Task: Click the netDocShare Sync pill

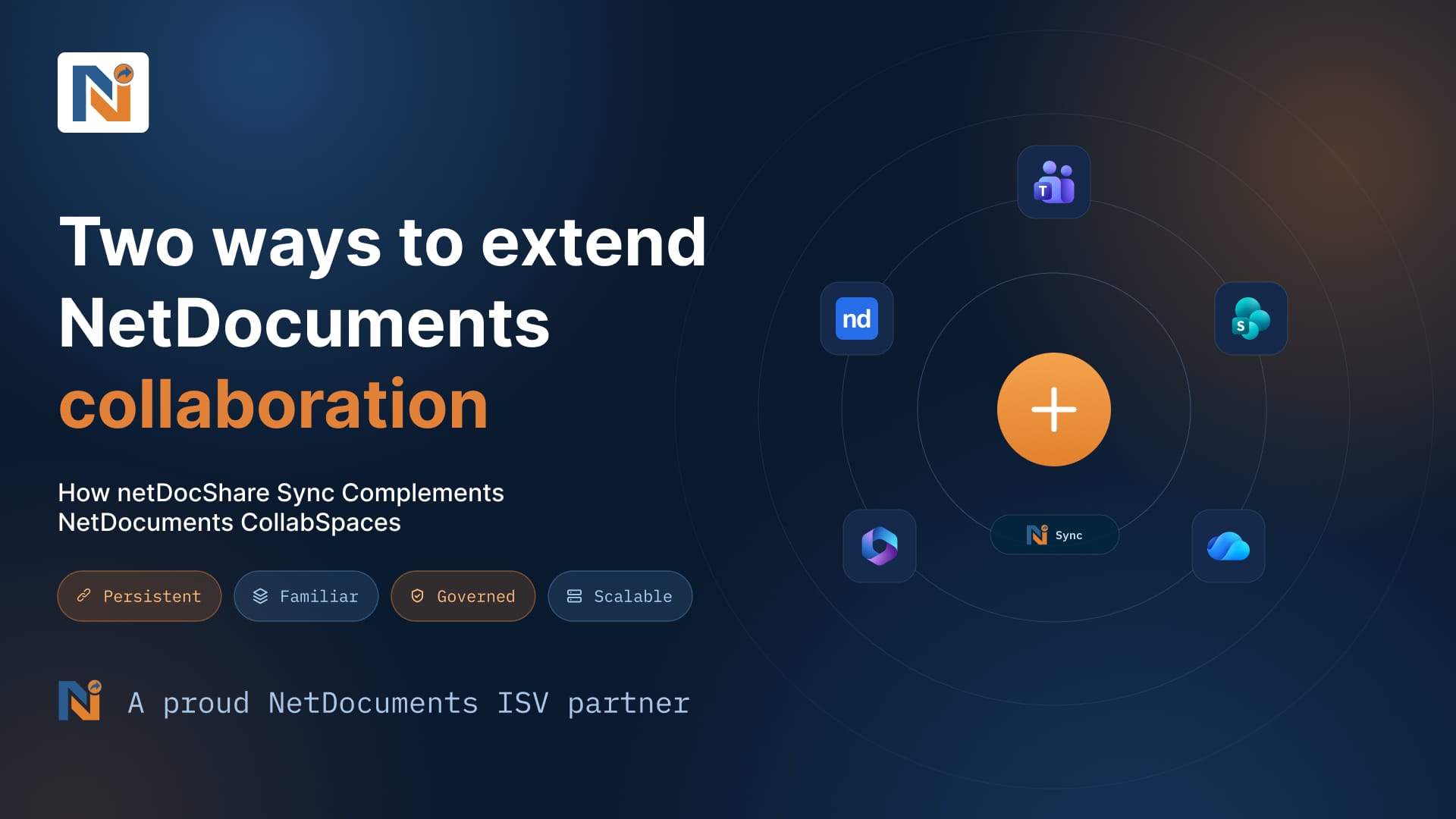Action: pos(1054,535)
